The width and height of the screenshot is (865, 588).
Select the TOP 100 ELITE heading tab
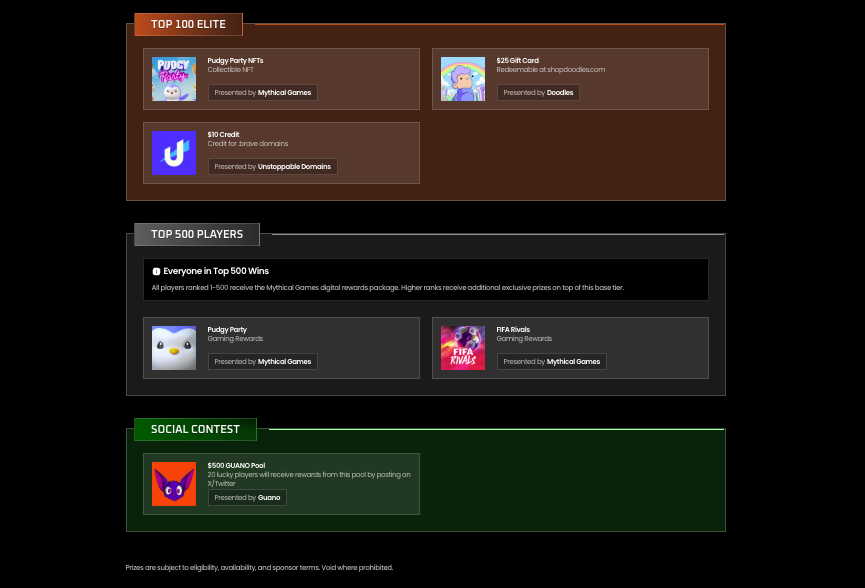tap(188, 24)
